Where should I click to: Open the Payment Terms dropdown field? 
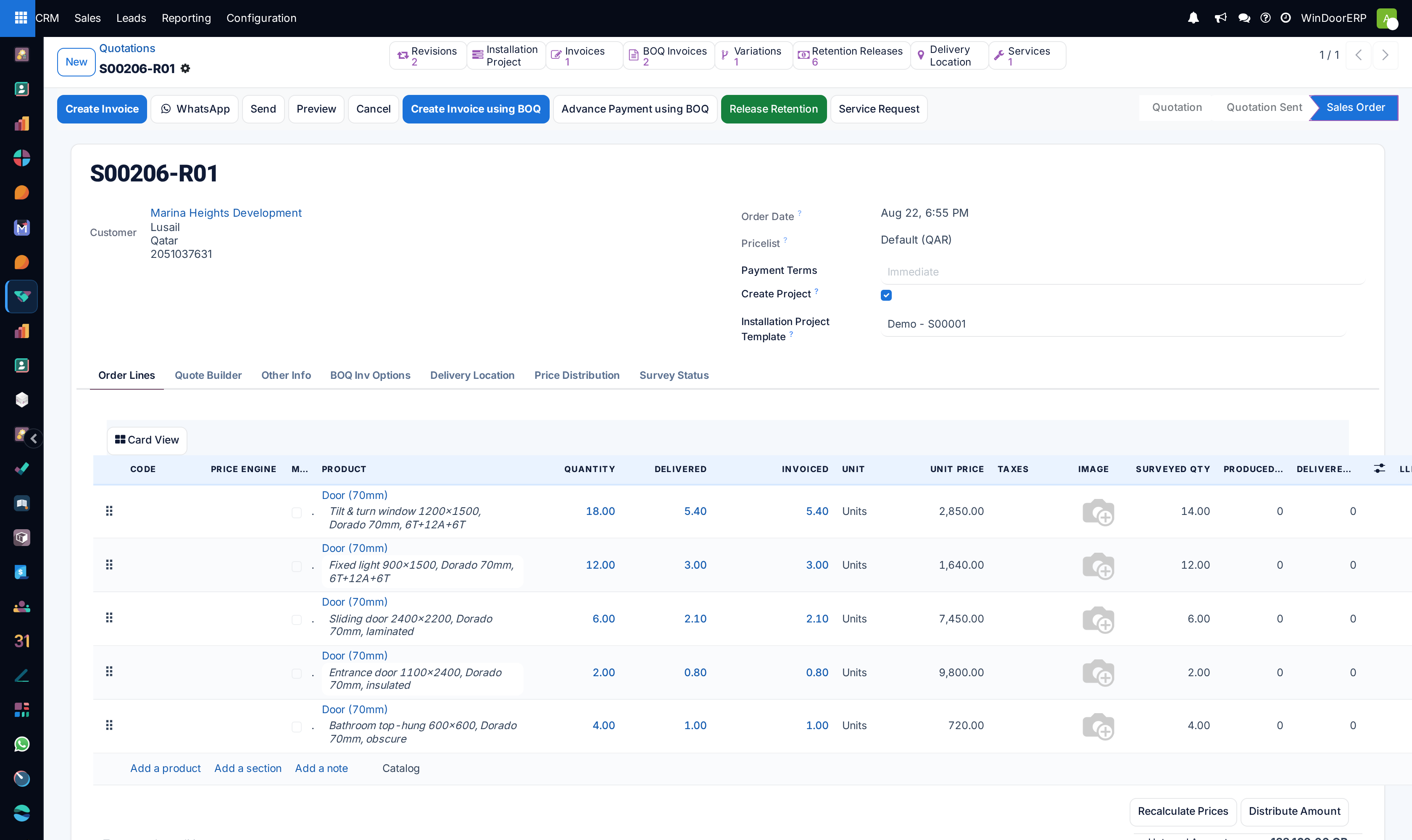click(x=1122, y=272)
